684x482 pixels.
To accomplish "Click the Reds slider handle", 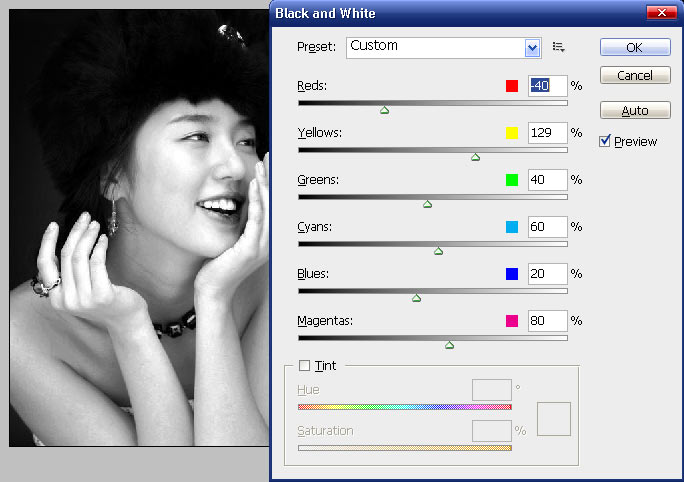I will (x=384, y=110).
